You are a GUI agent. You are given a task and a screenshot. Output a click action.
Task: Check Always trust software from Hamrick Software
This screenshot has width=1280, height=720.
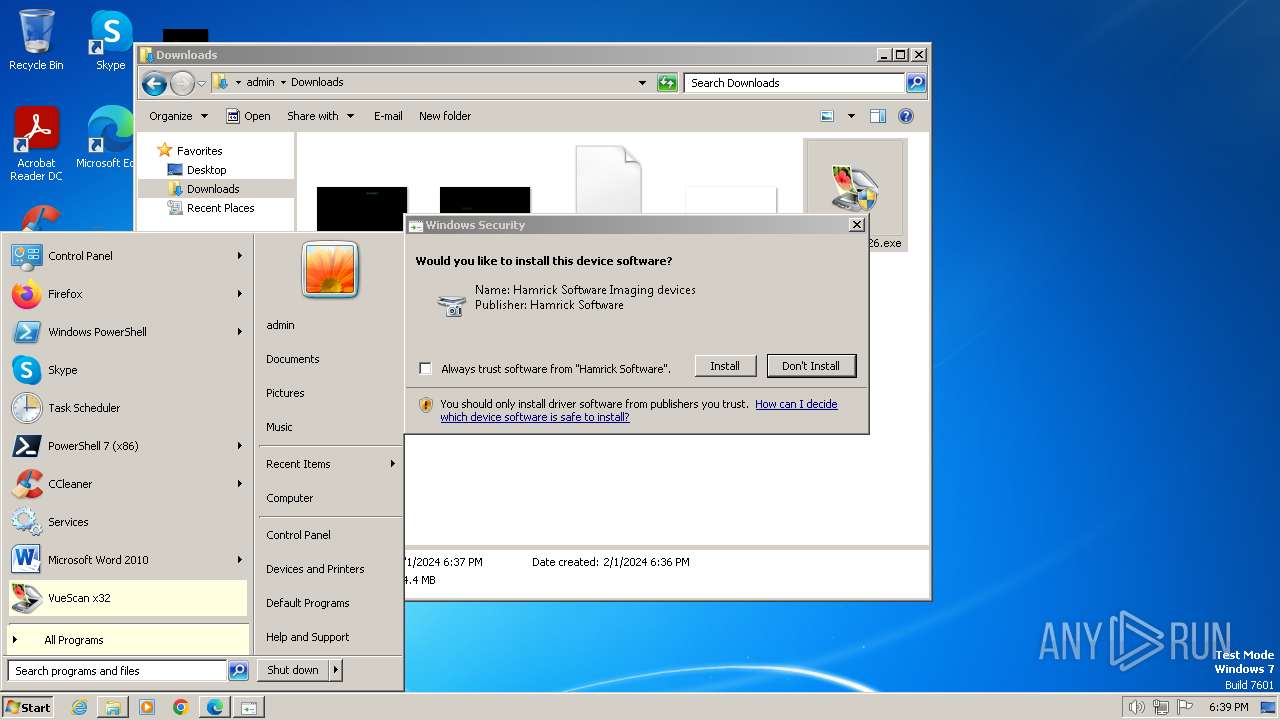pos(426,369)
